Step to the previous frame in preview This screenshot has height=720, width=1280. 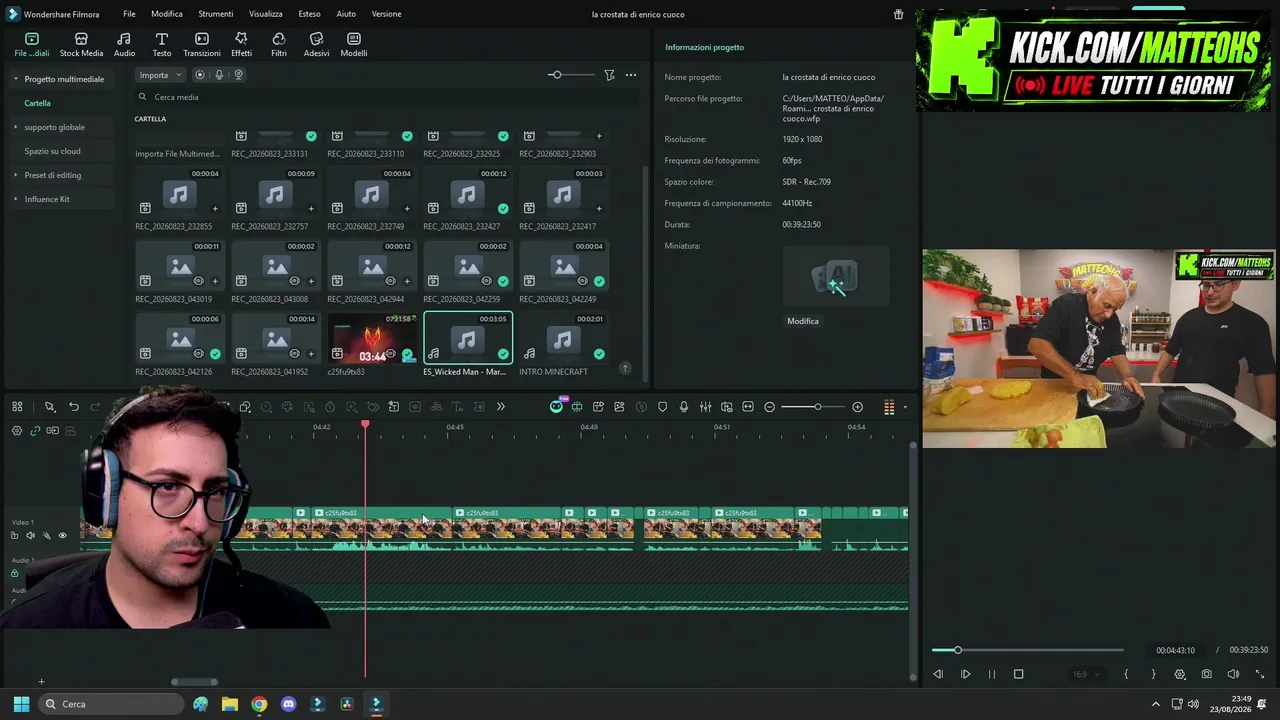938,674
